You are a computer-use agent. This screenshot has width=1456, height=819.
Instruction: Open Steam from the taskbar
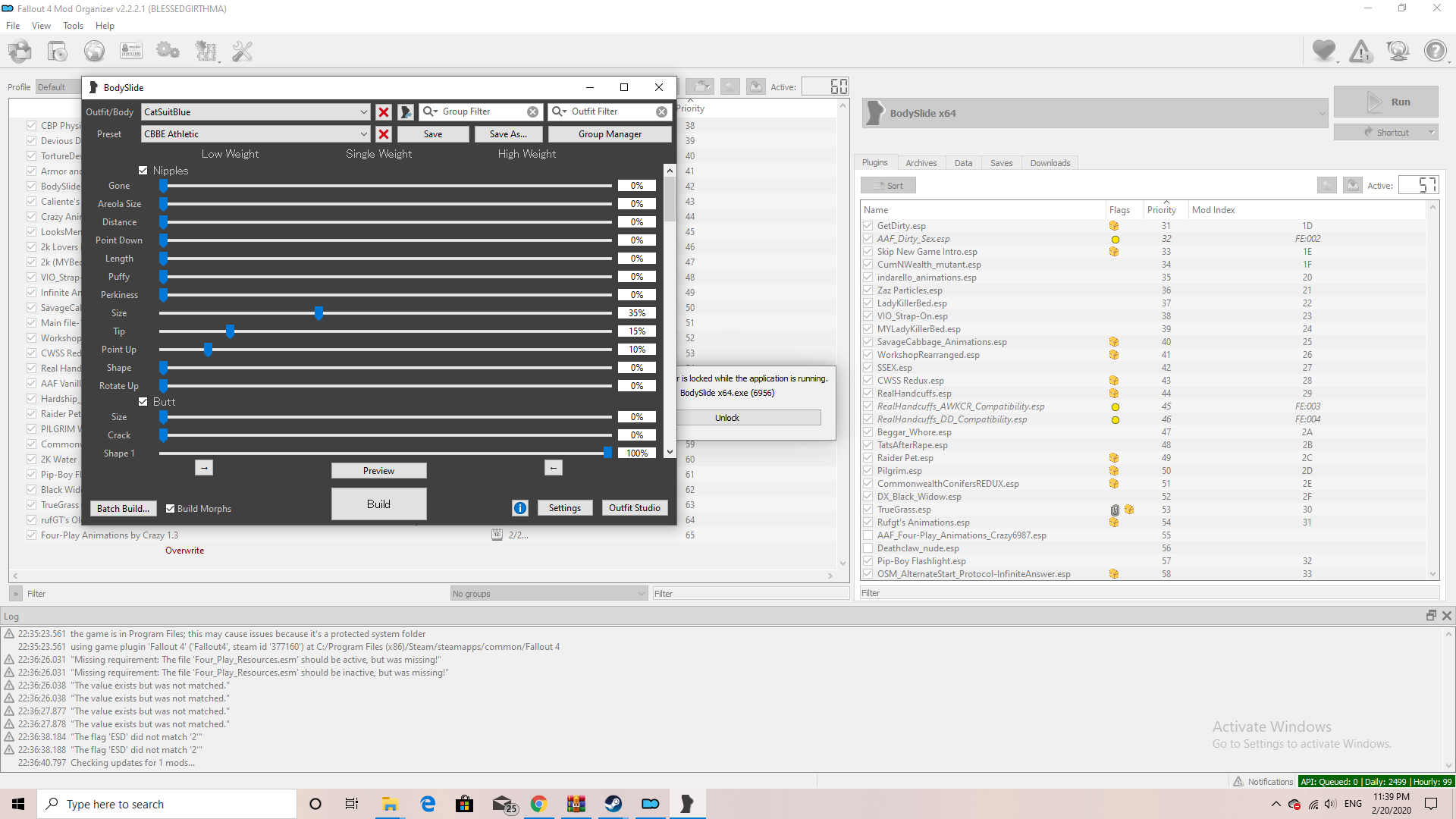(613, 804)
